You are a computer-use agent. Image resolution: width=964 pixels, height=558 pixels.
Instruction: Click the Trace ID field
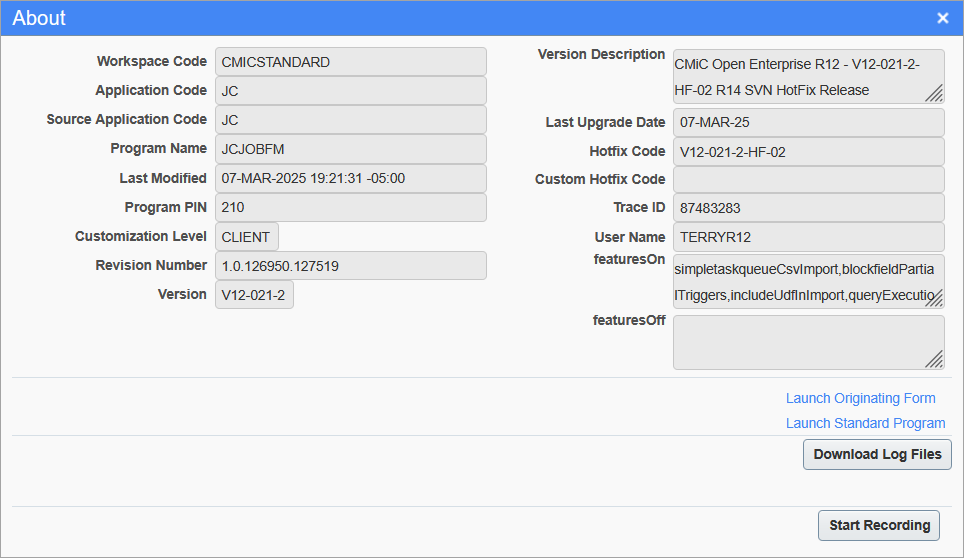tap(808, 208)
